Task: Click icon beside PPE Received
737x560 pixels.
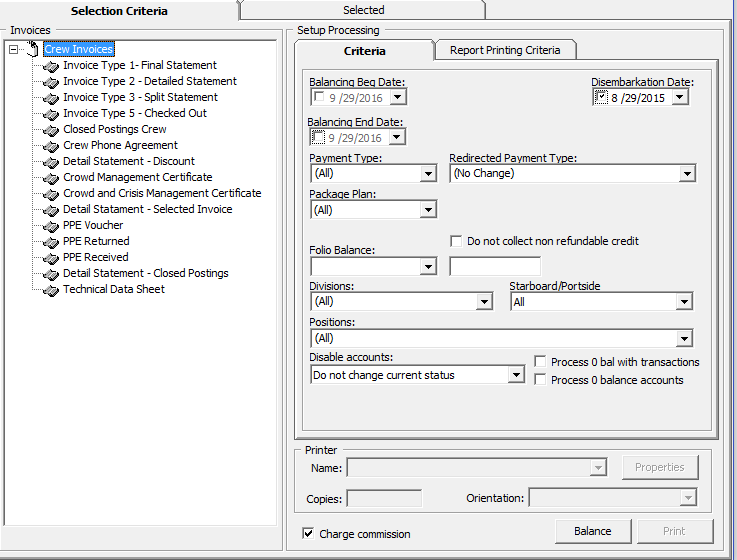Action: tap(51, 258)
